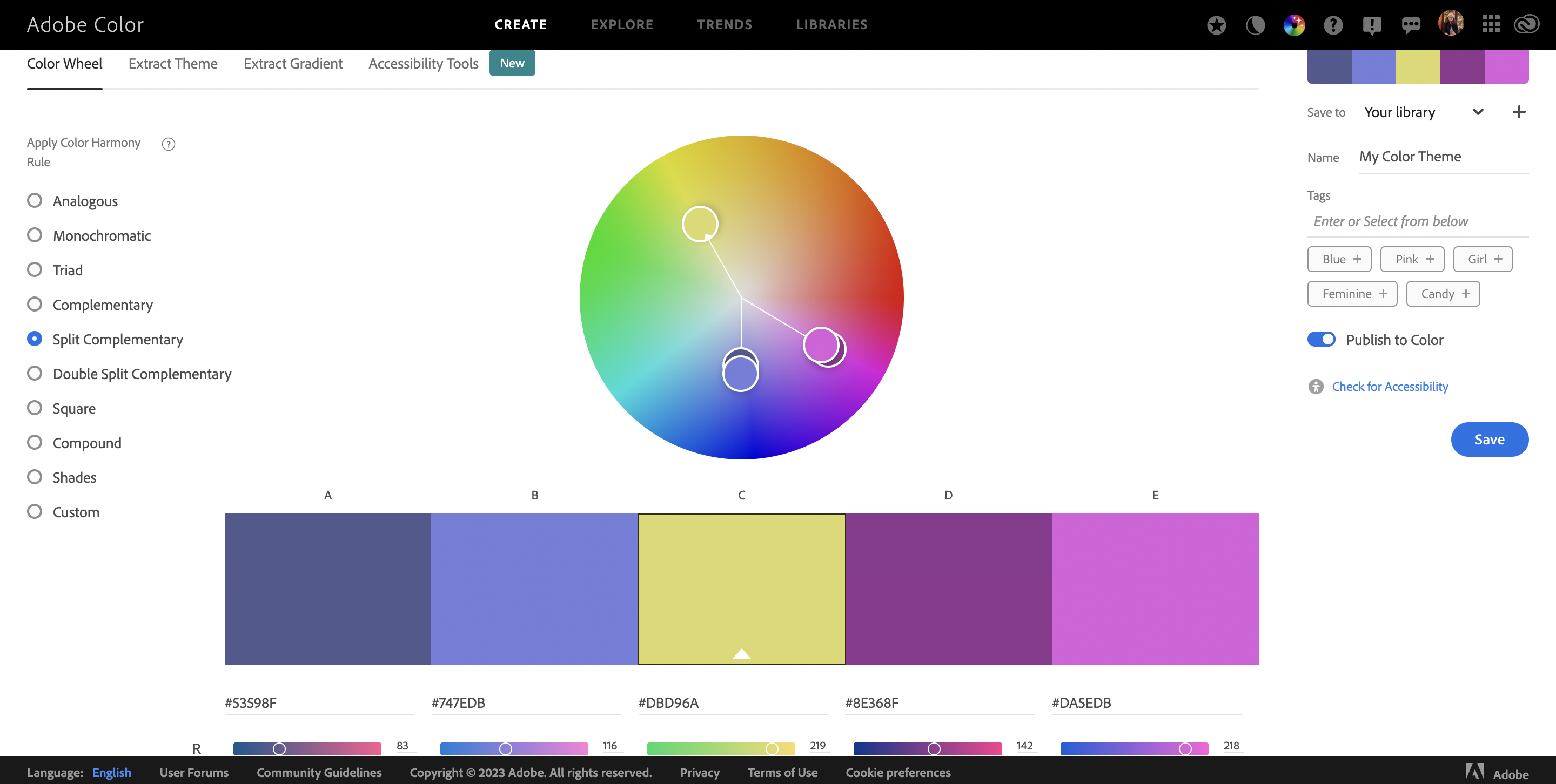The height and width of the screenshot is (784, 1556).
Task: Switch to the Accessibility Tools tab
Action: point(424,63)
